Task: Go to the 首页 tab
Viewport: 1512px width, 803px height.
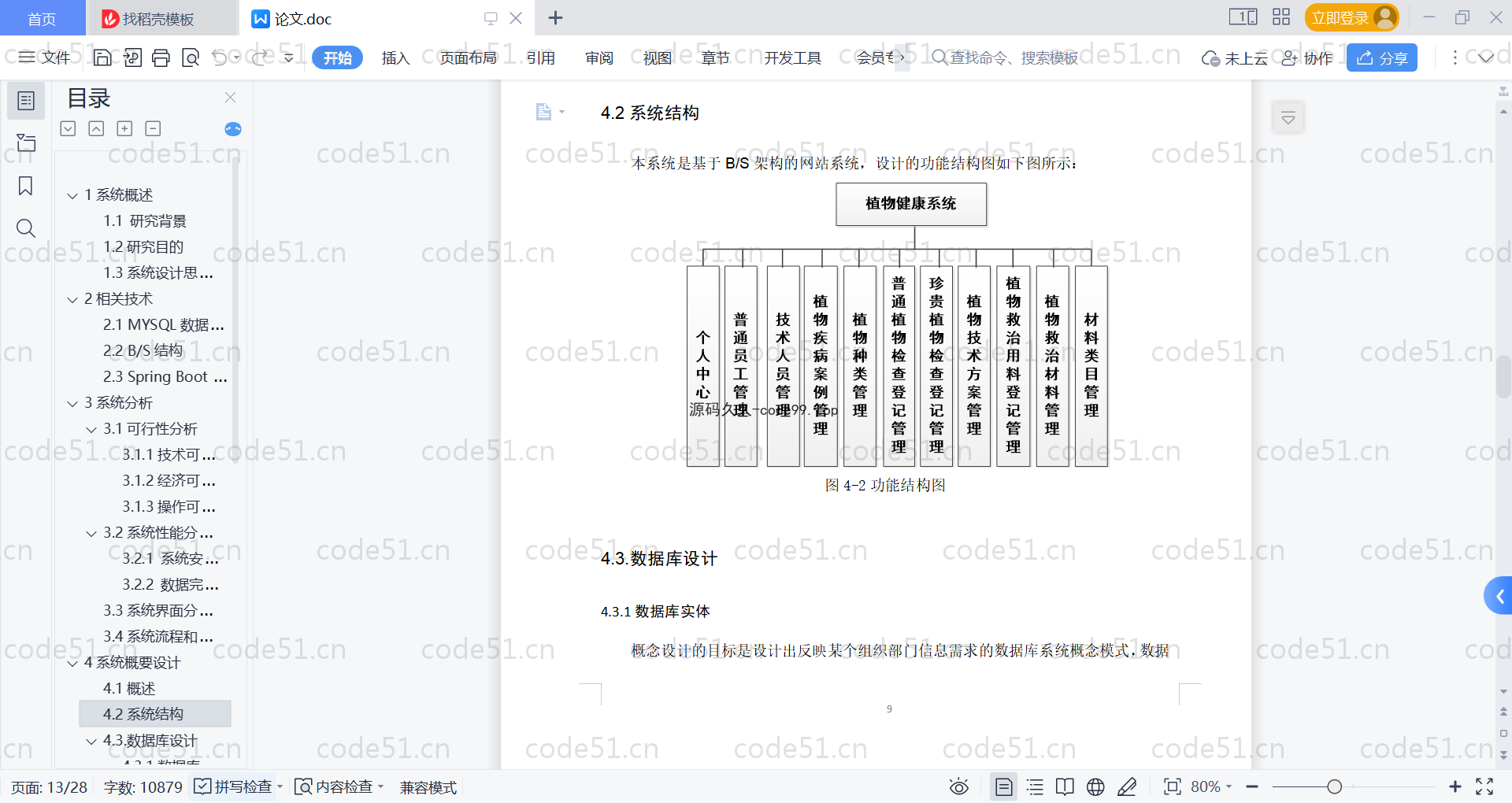Action: 42,18
